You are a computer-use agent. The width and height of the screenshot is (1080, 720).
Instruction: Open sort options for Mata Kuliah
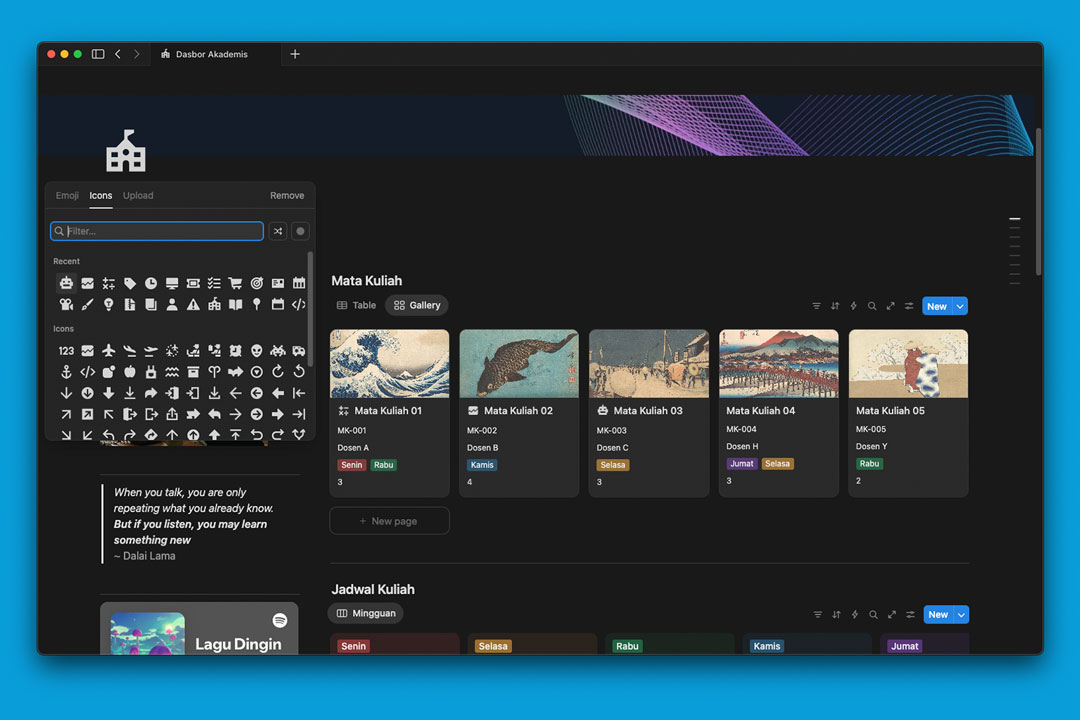pyautogui.click(x=835, y=306)
